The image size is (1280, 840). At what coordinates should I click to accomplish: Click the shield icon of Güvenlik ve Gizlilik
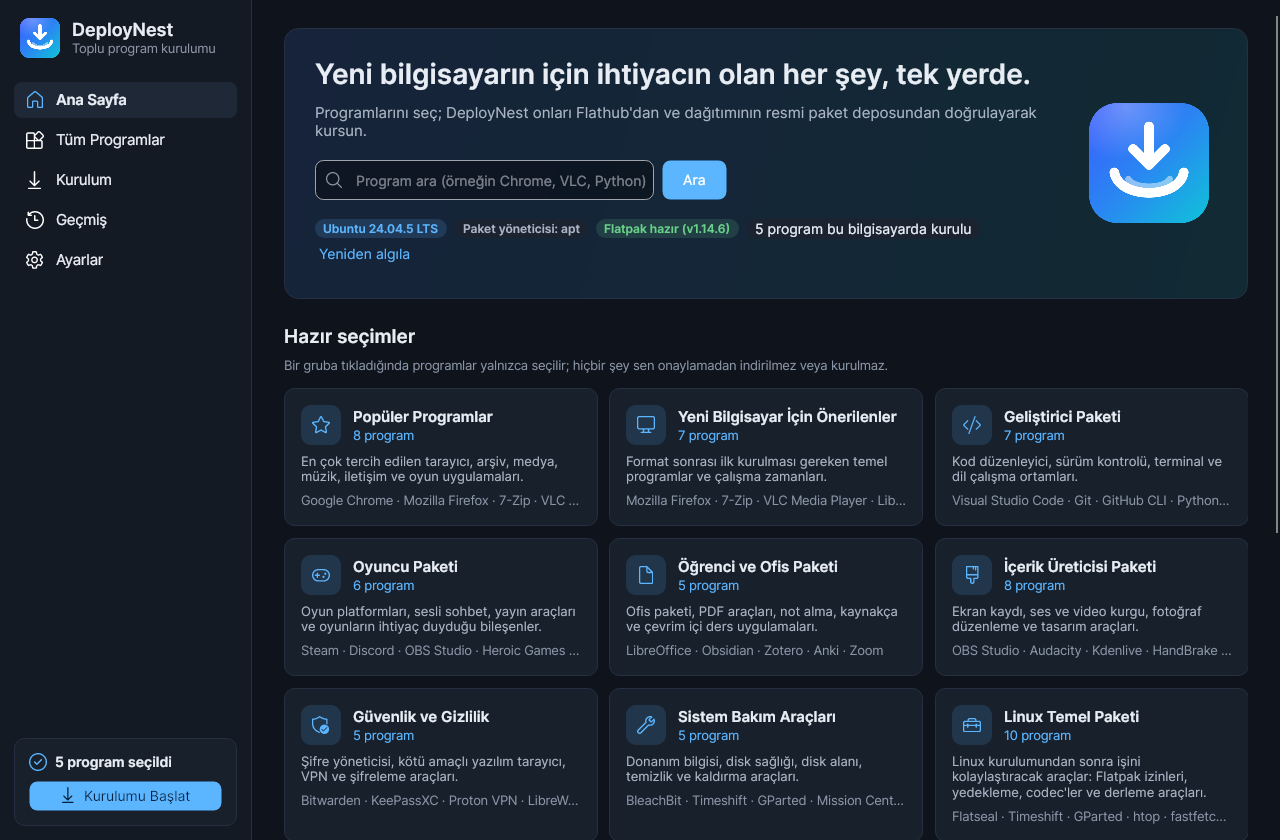click(x=321, y=725)
